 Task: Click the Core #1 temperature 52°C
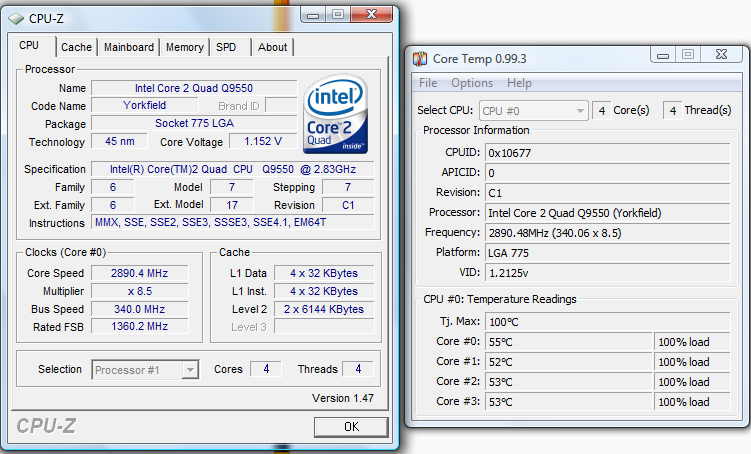(x=569, y=362)
